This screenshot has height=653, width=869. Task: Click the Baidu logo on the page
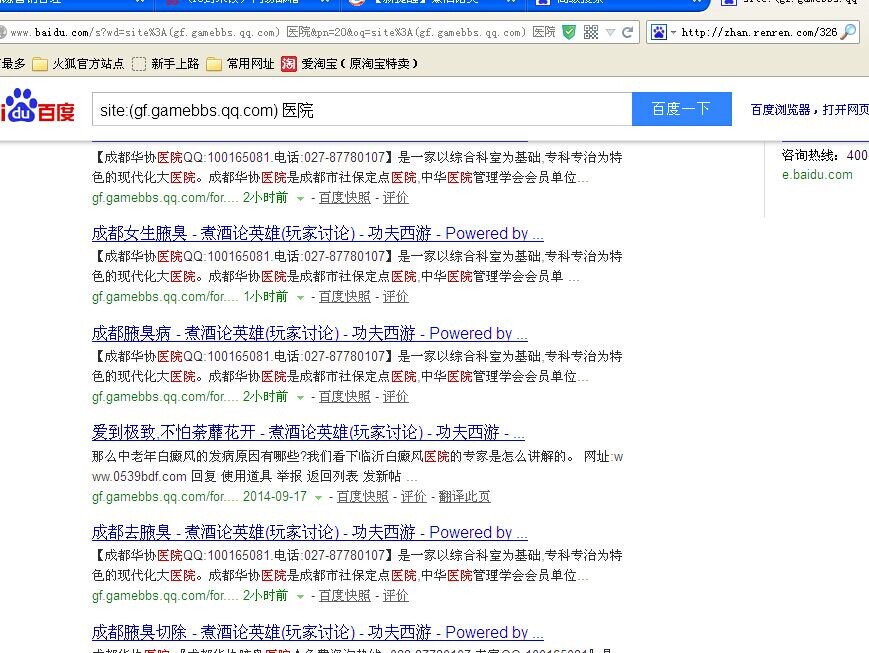tap(38, 108)
